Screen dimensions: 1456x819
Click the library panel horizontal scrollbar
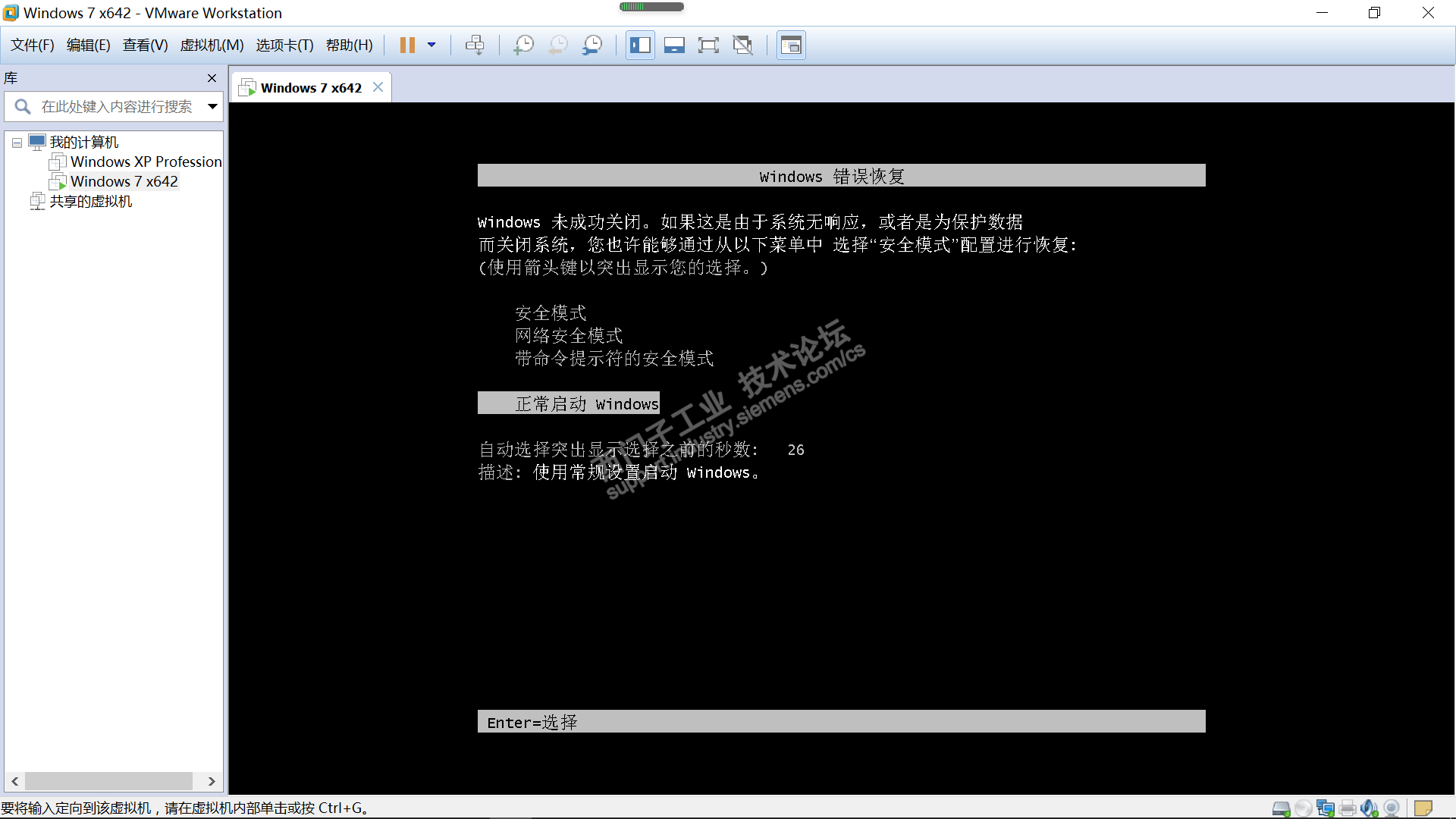pos(108,781)
